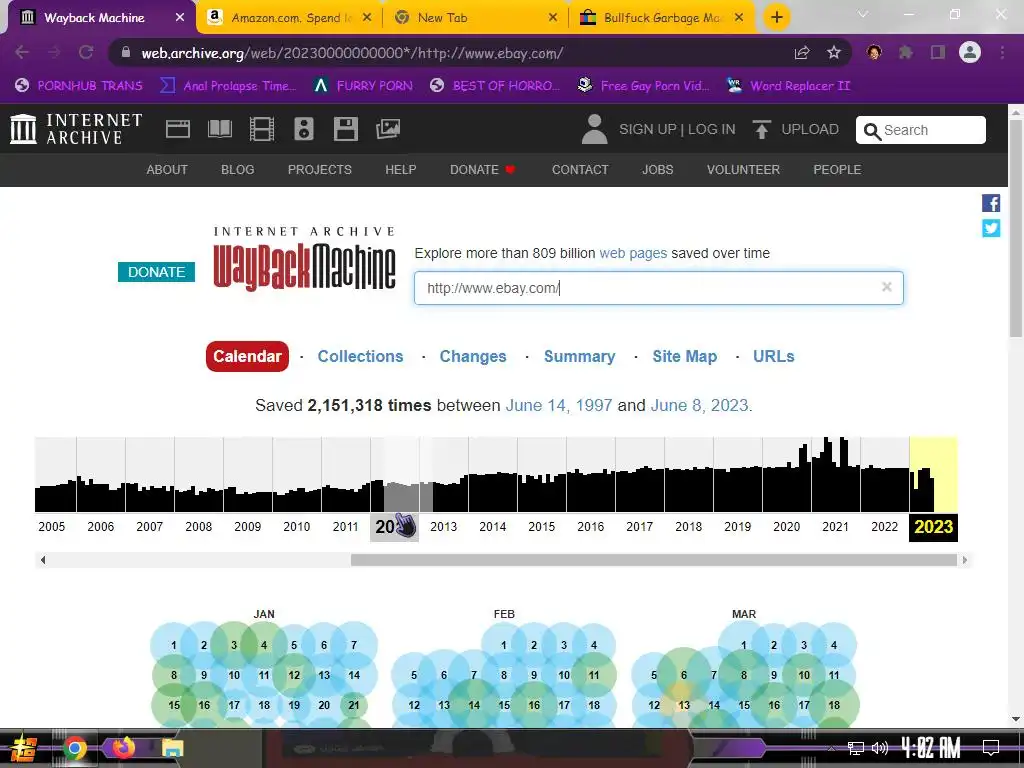
Task: Open the Changes view
Action: tap(473, 356)
